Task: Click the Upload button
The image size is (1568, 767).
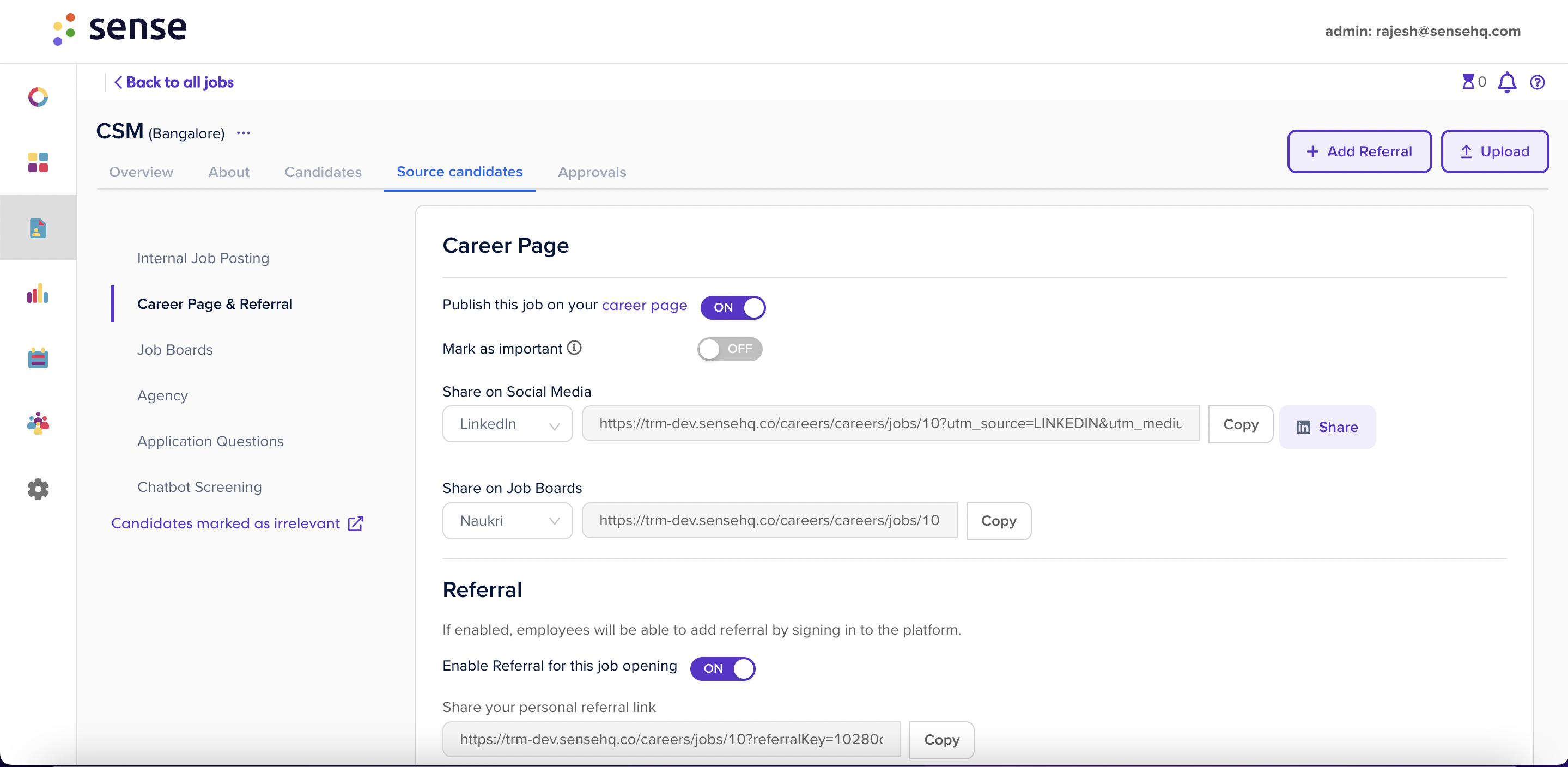Action: click(x=1494, y=151)
